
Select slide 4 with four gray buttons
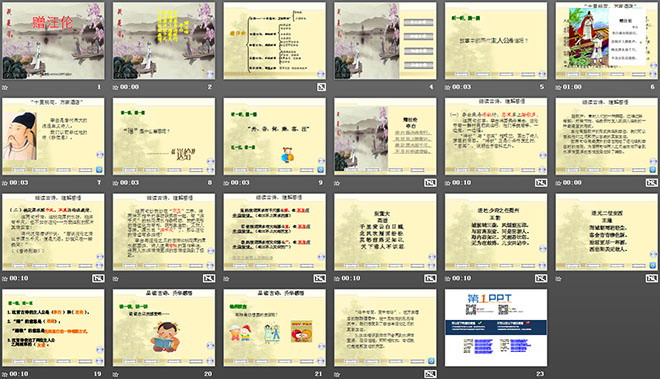point(385,41)
